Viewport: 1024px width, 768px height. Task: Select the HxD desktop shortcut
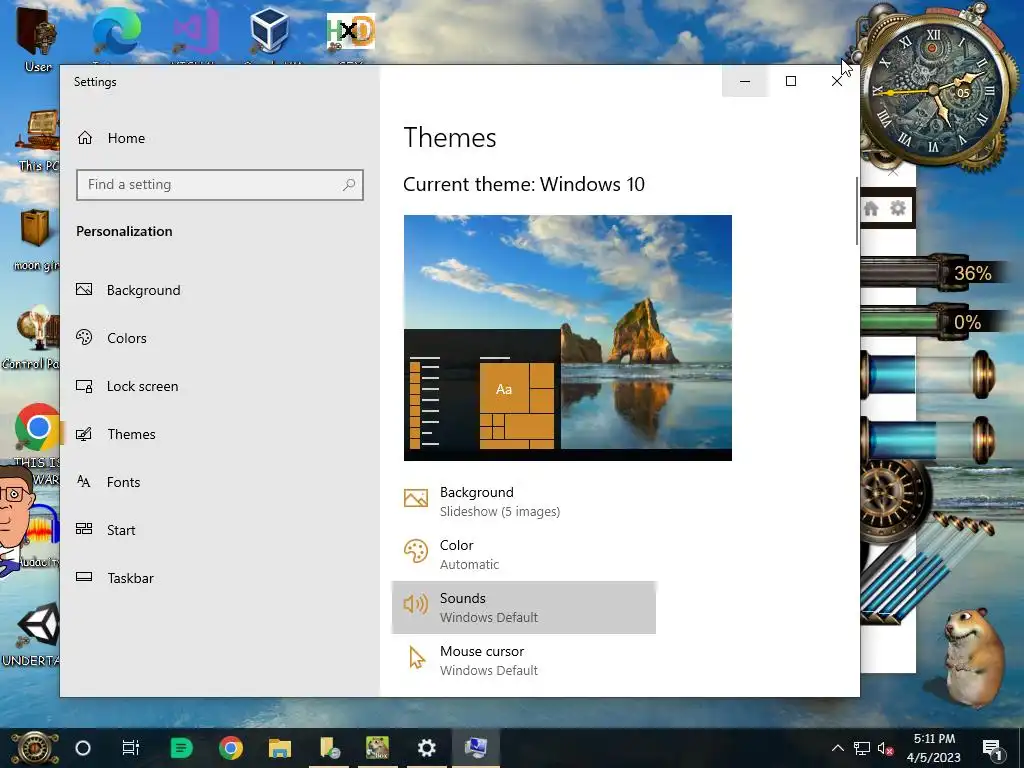[x=351, y=32]
